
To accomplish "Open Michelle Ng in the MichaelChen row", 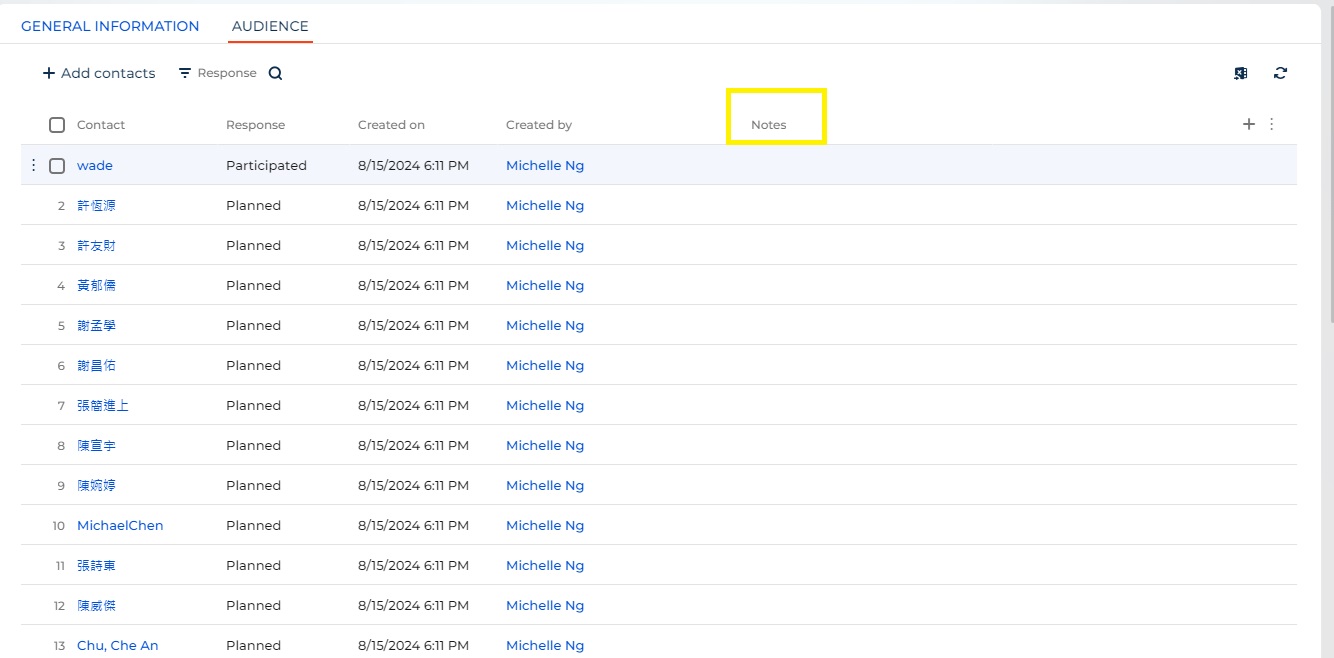I will coord(545,525).
